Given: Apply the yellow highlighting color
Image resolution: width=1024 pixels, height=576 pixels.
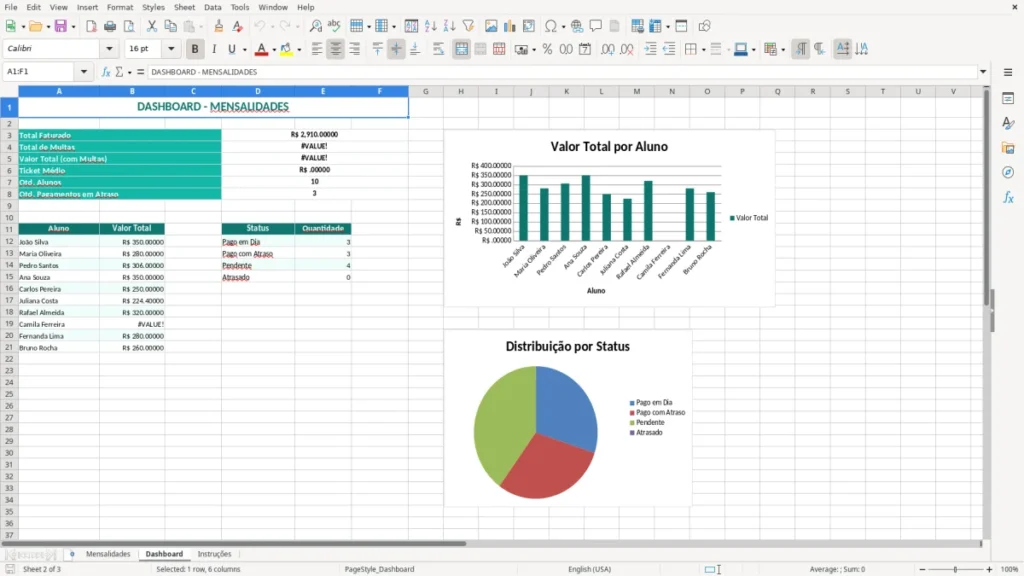Looking at the screenshot, I should [286, 49].
